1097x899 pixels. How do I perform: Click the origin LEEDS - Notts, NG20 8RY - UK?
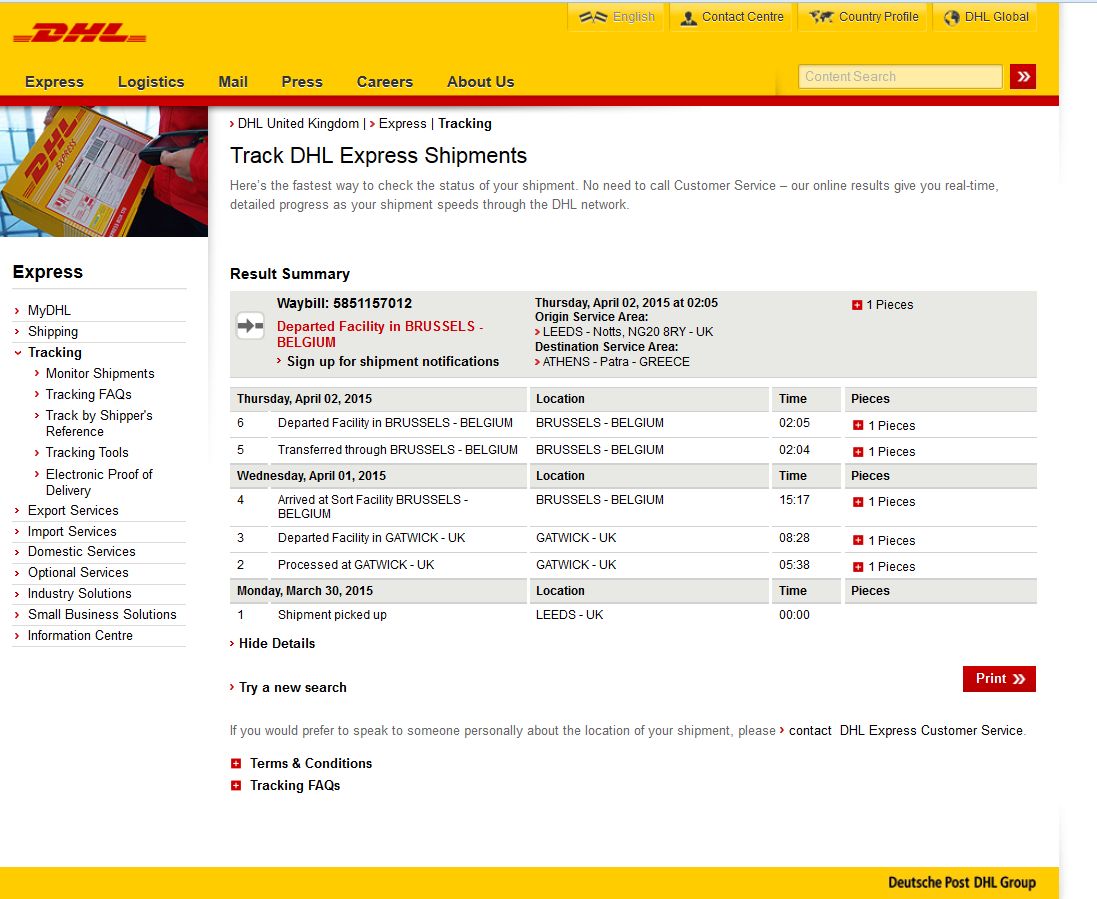pos(628,332)
